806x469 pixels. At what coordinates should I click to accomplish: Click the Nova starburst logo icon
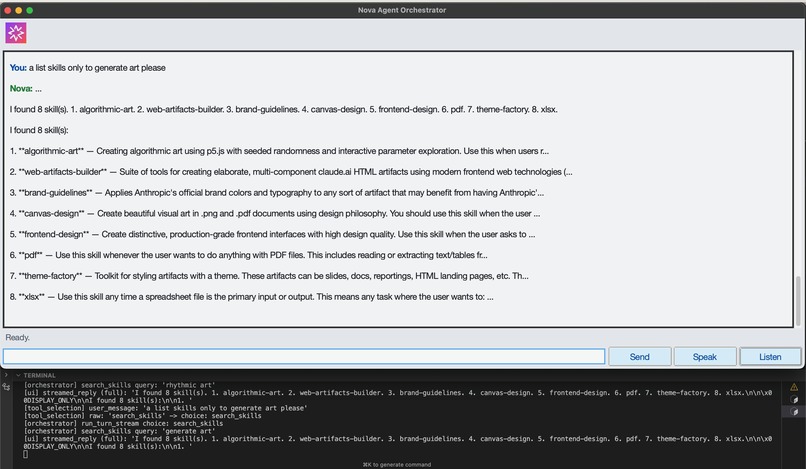[x=16, y=33]
